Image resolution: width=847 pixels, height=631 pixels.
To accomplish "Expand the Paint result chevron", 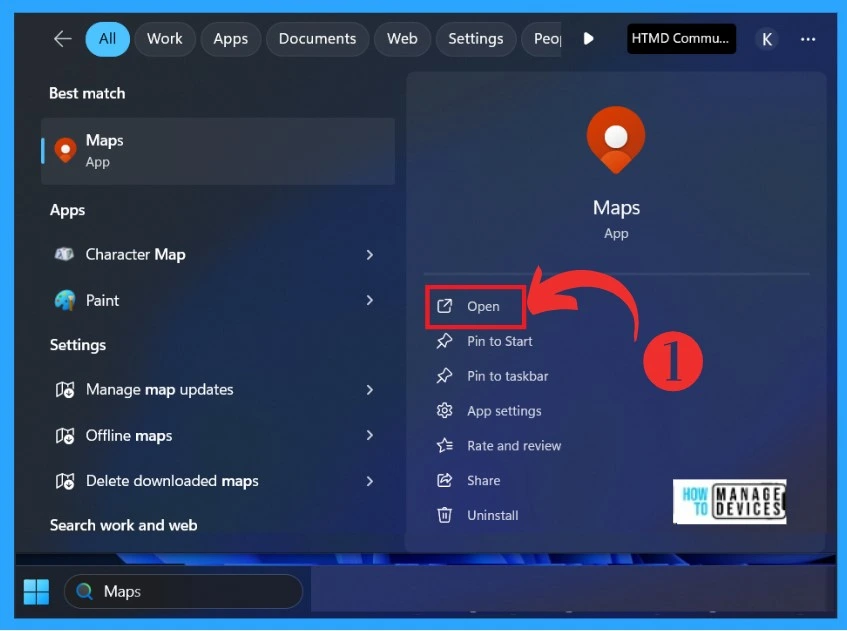I will coord(370,300).
